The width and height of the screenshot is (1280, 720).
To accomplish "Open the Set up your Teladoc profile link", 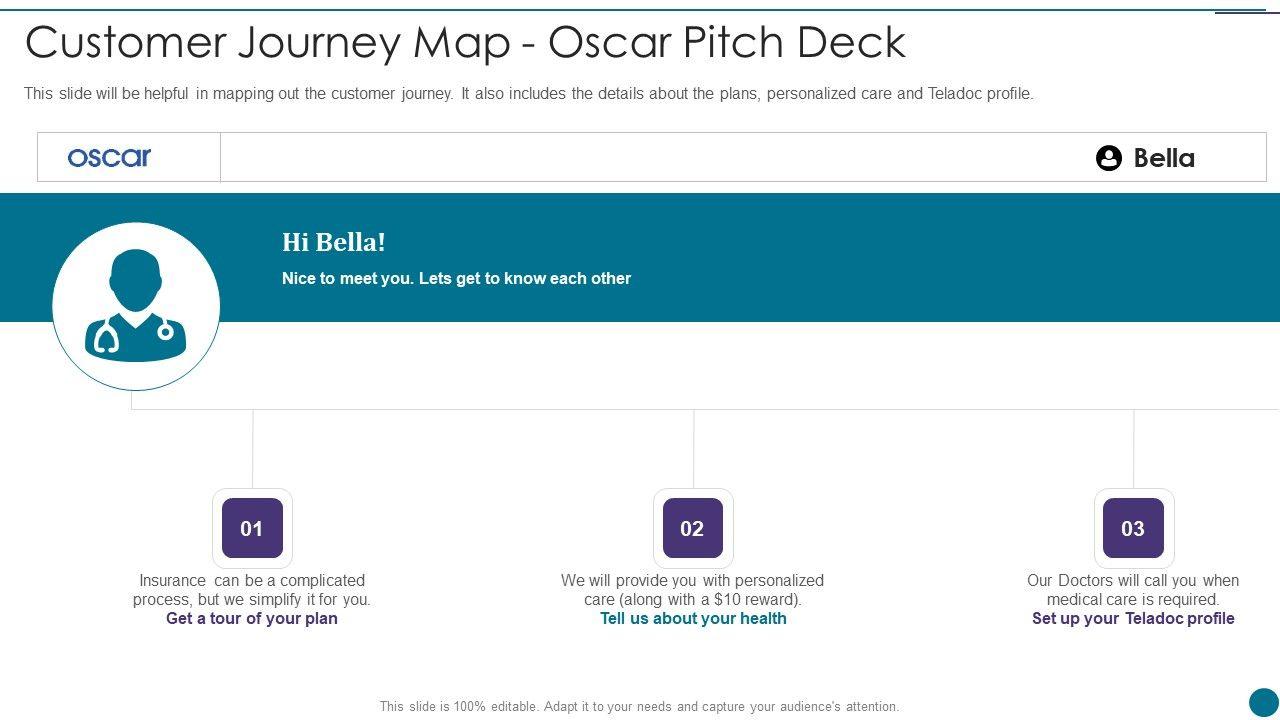I will (1133, 618).
